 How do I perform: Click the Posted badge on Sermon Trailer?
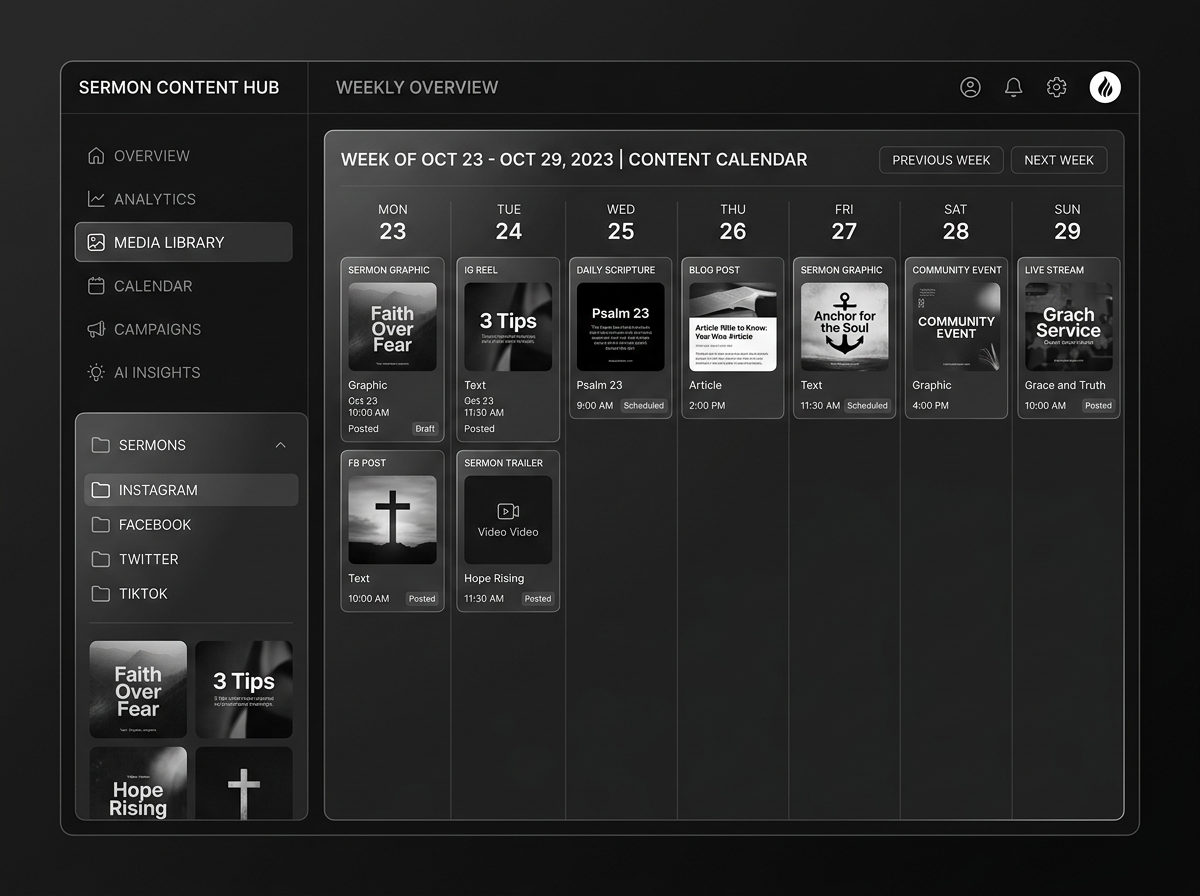[538, 599]
